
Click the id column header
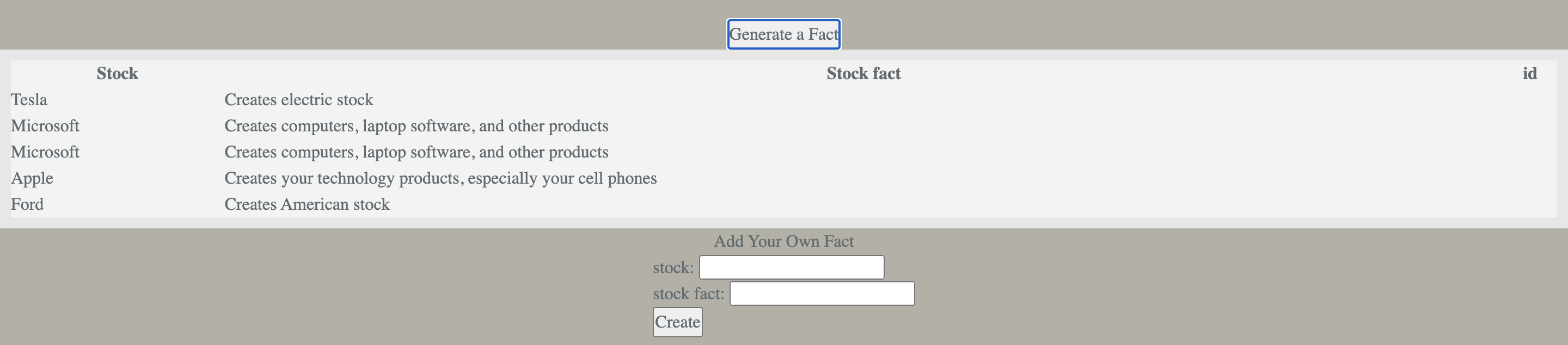coord(1529,74)
